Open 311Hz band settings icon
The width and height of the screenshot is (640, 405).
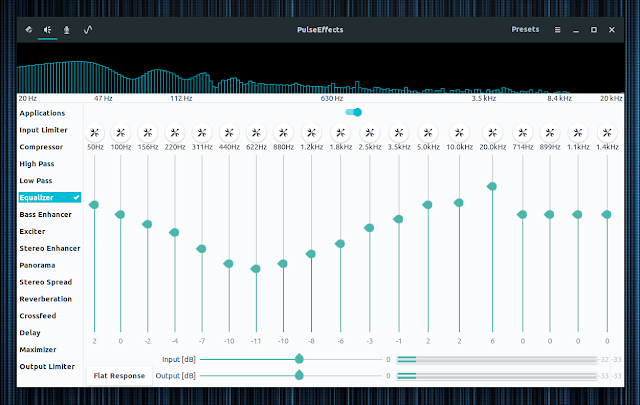click(x=202, y=133)
